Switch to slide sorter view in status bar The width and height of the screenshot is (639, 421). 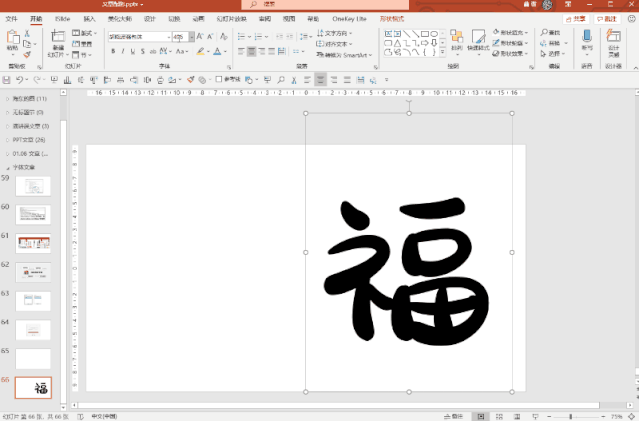[499, 417]
